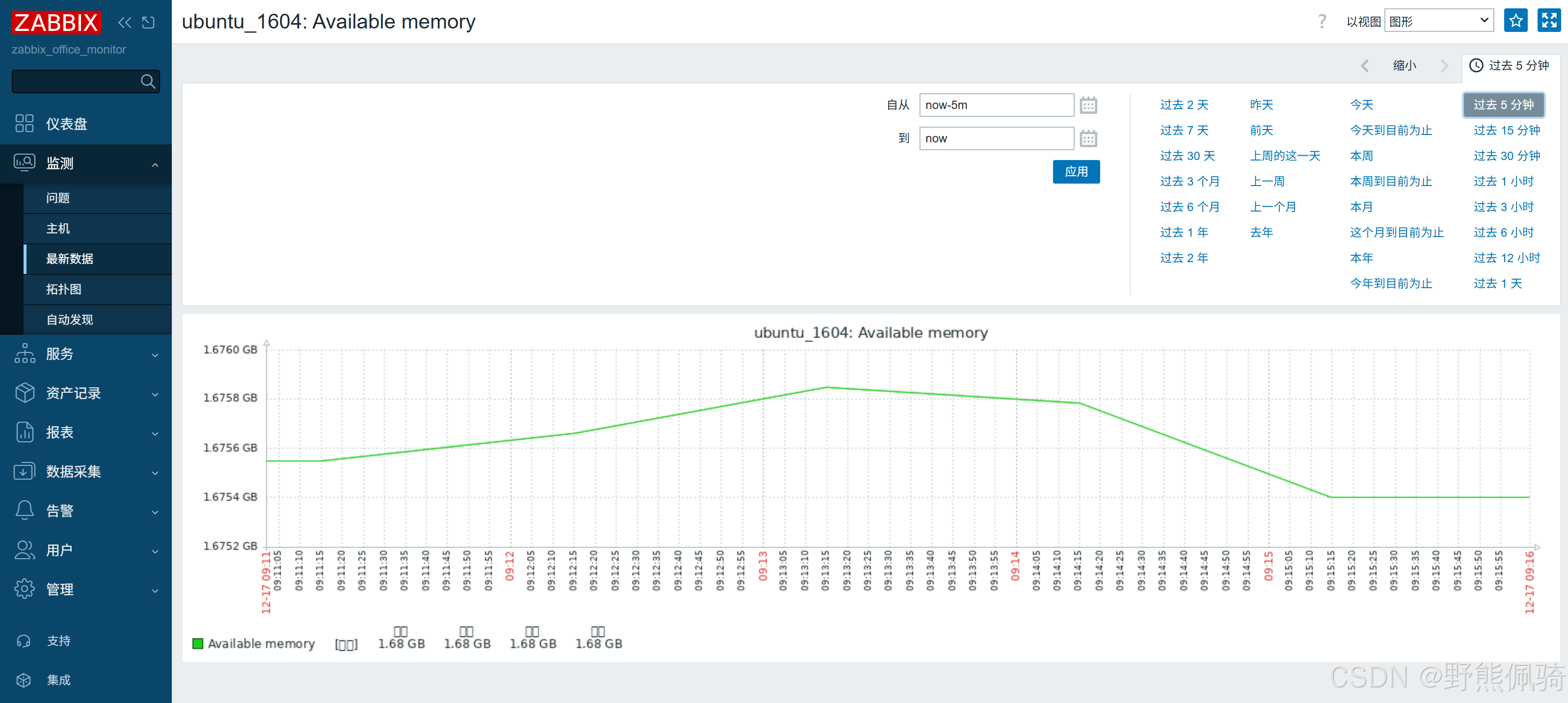Click the sidebar hide/popout icon
The width and height of the screenshot is (1568, 703).
click(148, 23)
